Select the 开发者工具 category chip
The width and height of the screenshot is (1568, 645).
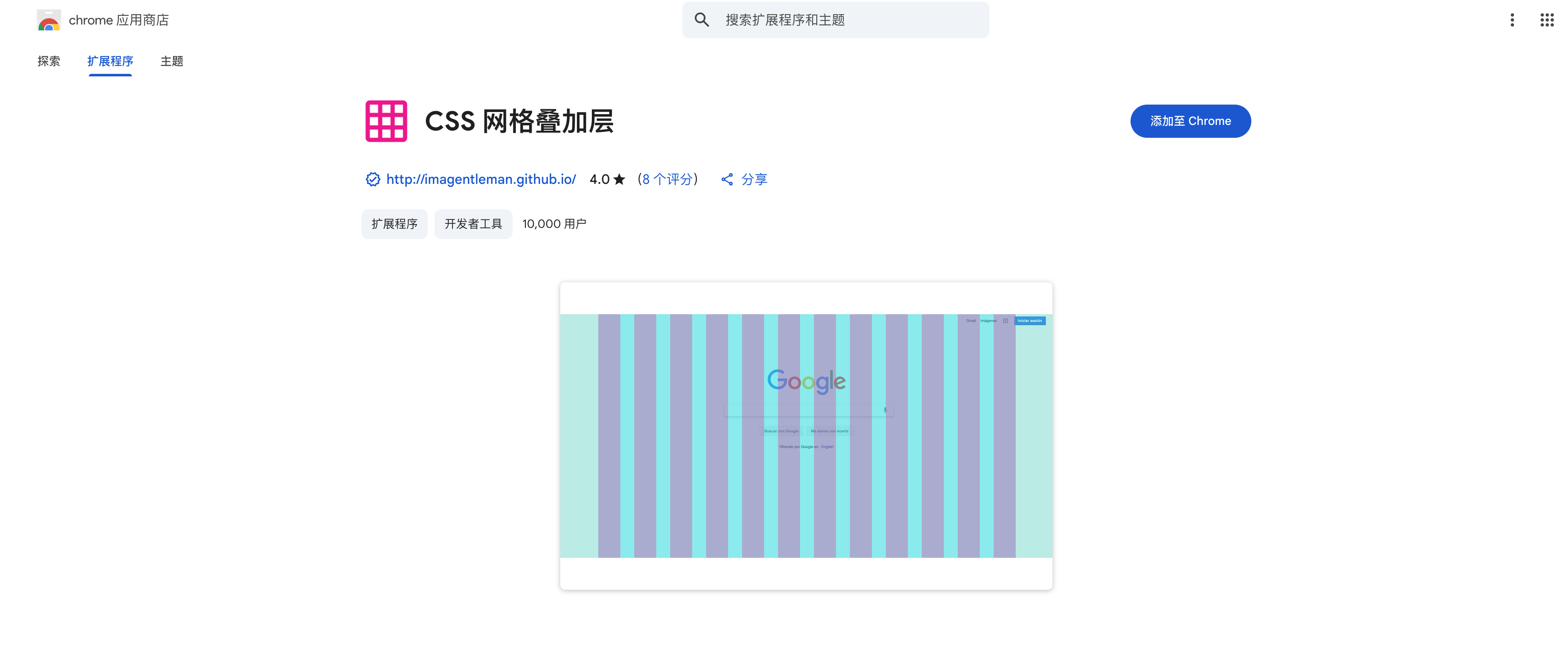tap(473, 224)
